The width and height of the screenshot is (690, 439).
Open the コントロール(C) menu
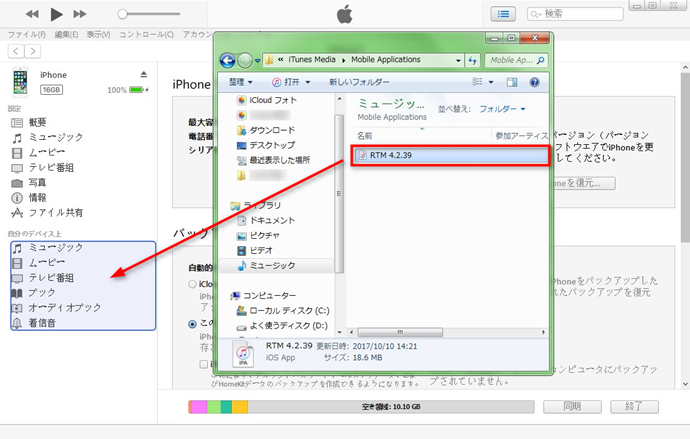[147, 34]
